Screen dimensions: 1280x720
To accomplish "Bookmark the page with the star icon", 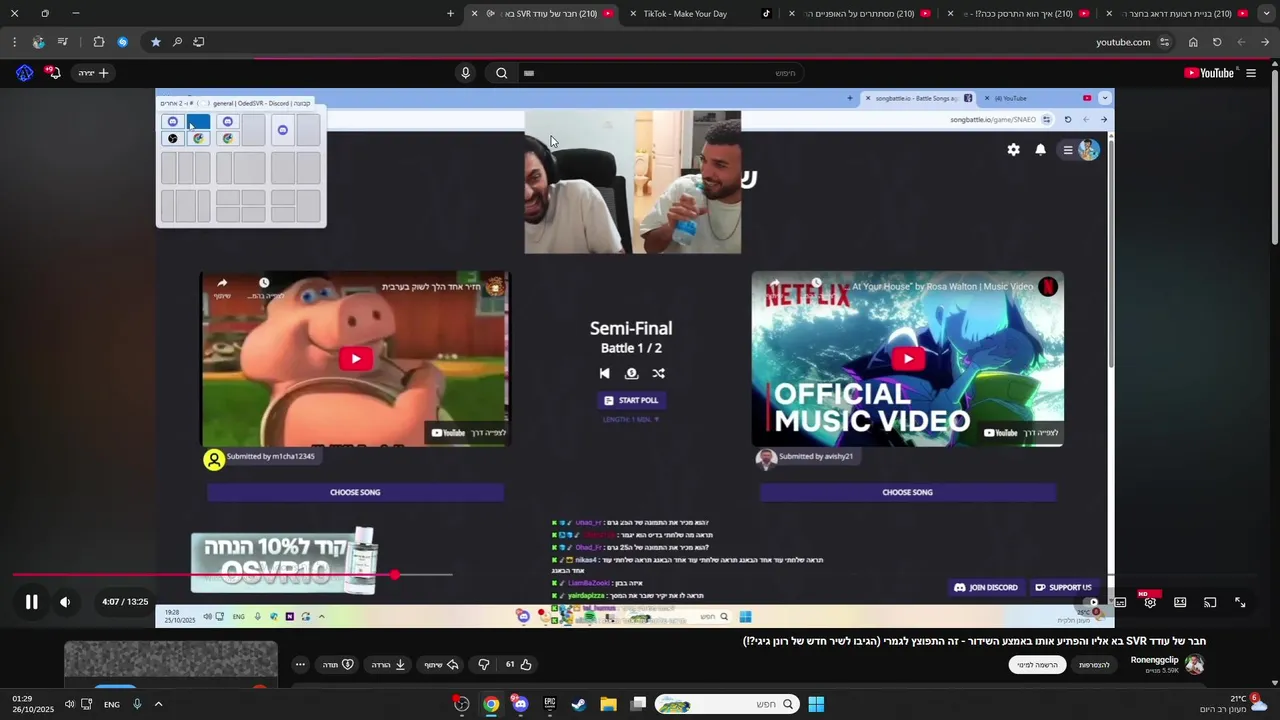I will tap(156, 42).
